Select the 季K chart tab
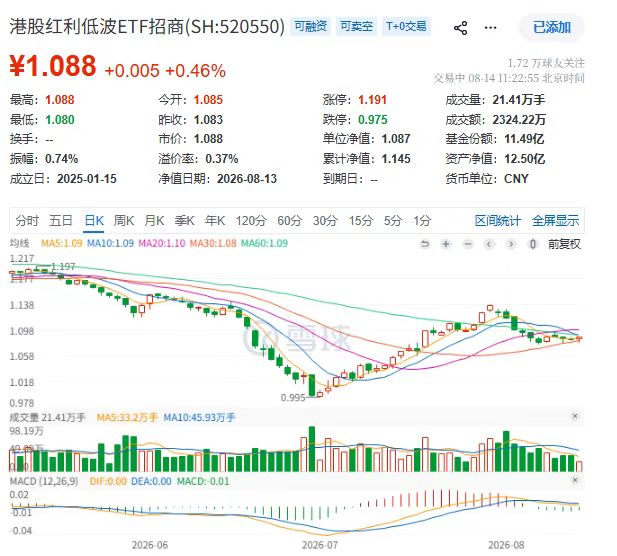Screen dimensions: 617x556 point(185,221)
